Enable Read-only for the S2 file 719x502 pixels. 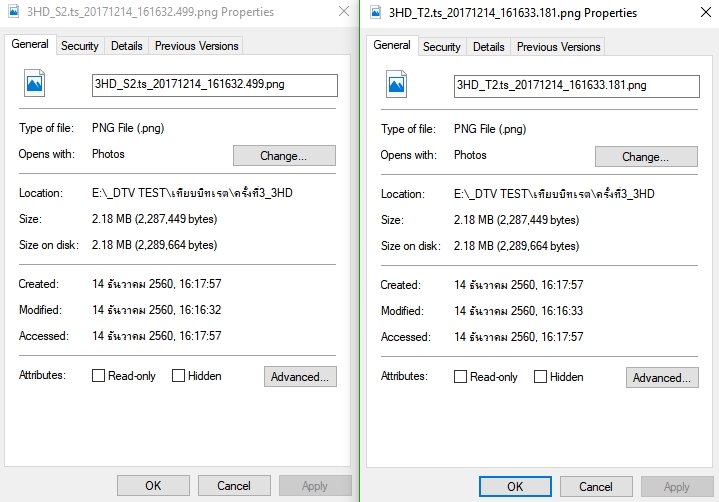pyautogui.click(x=99, y=376)
